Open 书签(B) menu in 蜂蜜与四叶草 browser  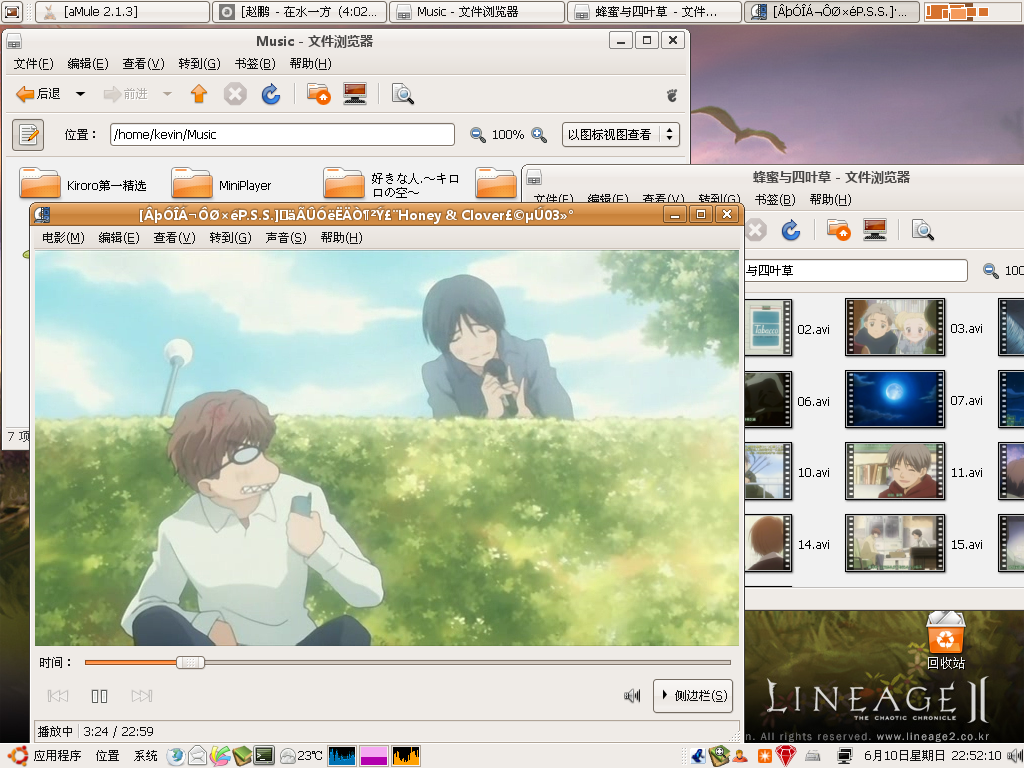775,199
